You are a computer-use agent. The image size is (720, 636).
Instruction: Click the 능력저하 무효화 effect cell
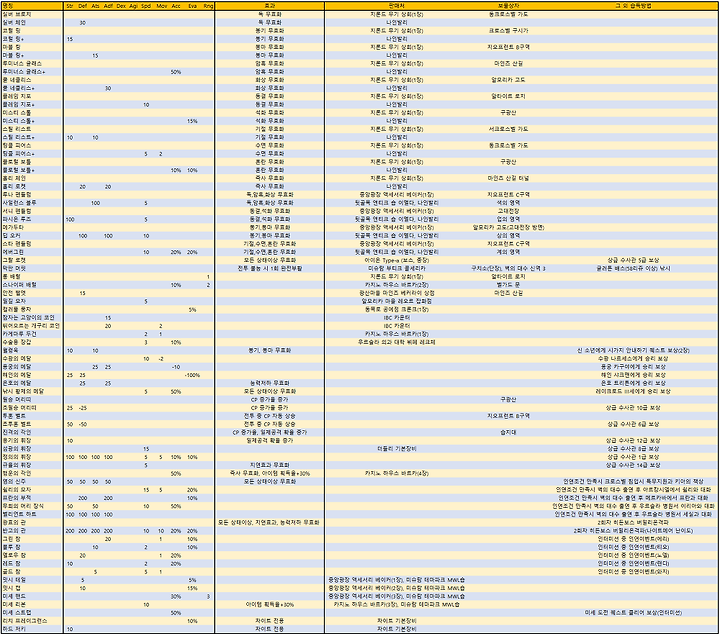270,383
